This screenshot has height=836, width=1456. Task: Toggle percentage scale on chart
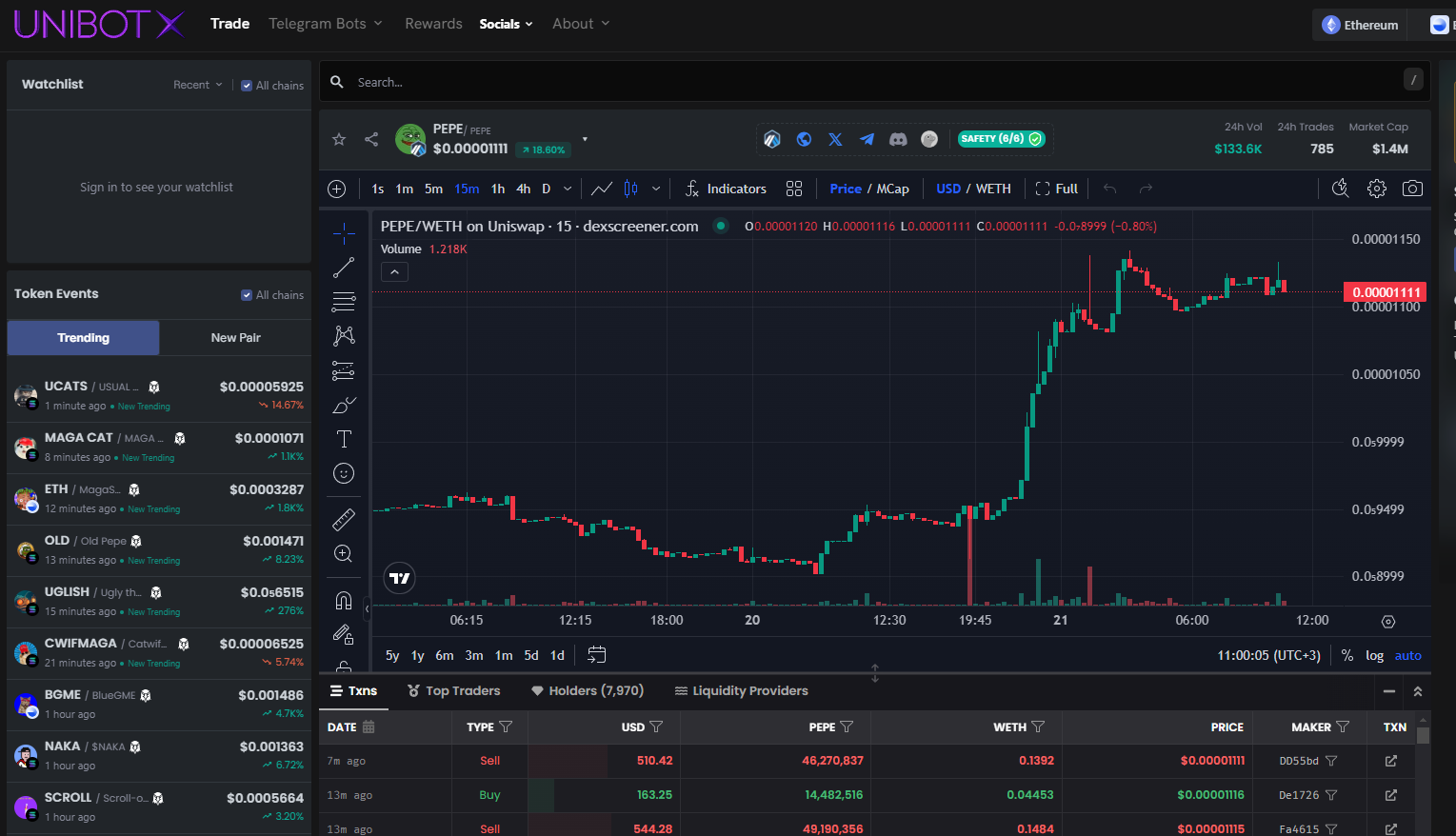(1347, 655)
